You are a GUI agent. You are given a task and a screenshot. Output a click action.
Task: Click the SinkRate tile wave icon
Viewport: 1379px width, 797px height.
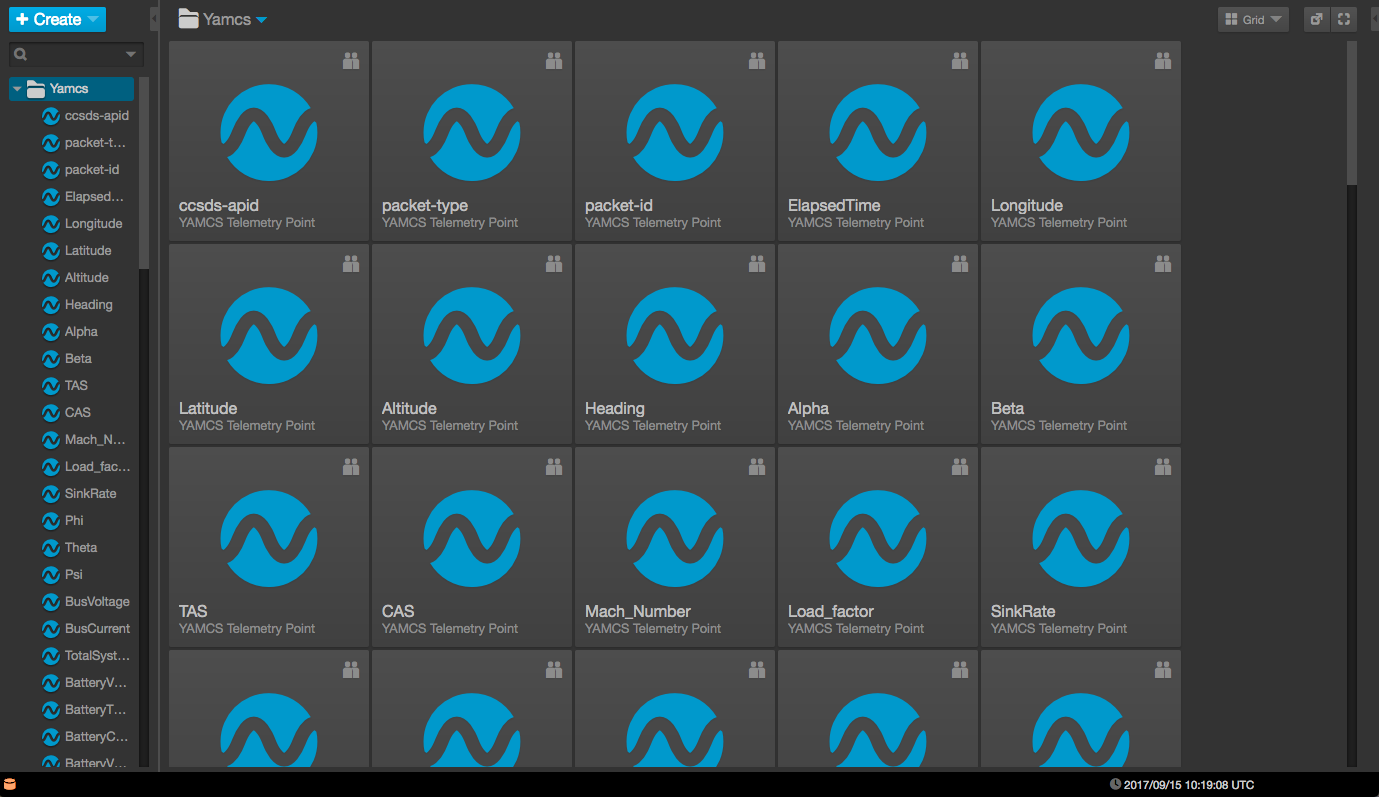[x=1081, y=539]
